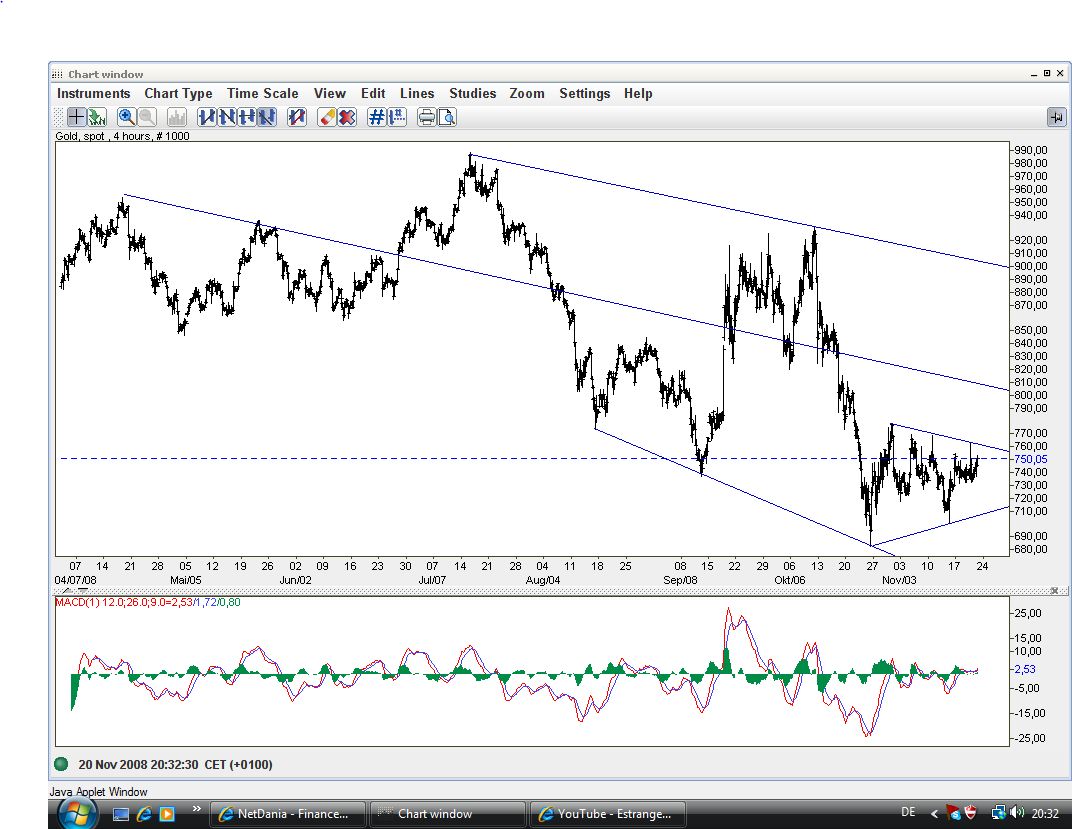The height and width of the screenshot is (829, 1072).
Task: Expand hidden system tray icons
Action: coord(934,813)
